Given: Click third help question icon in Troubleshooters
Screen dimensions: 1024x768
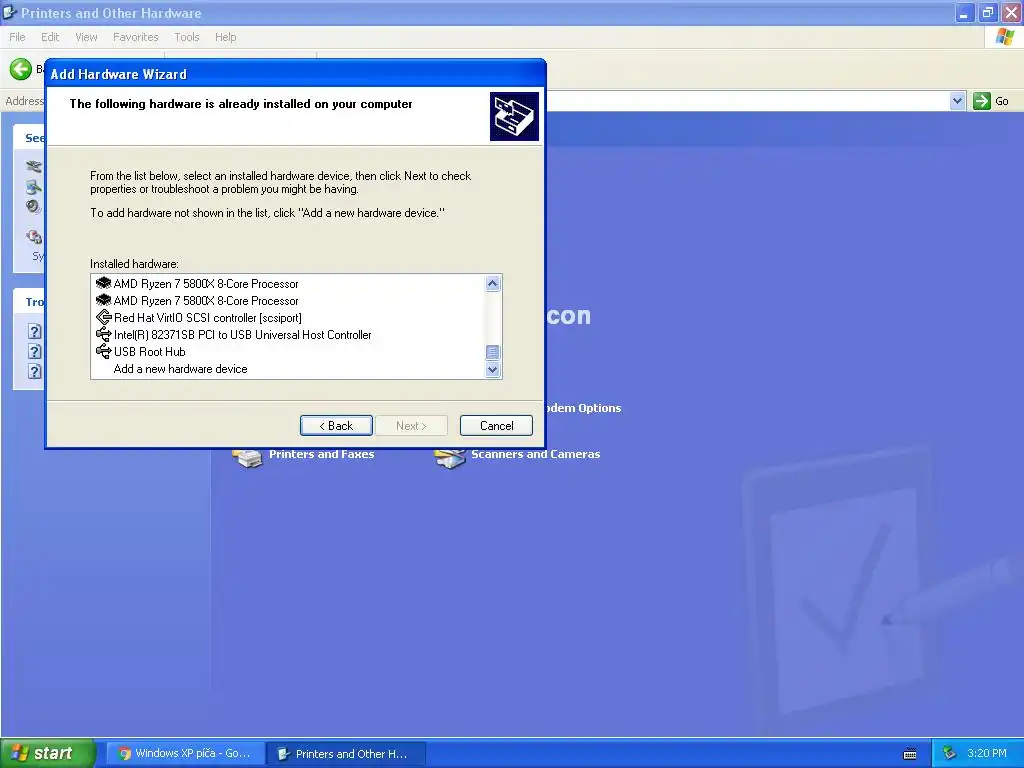Looking at the screenshot, I should [35, 372].
